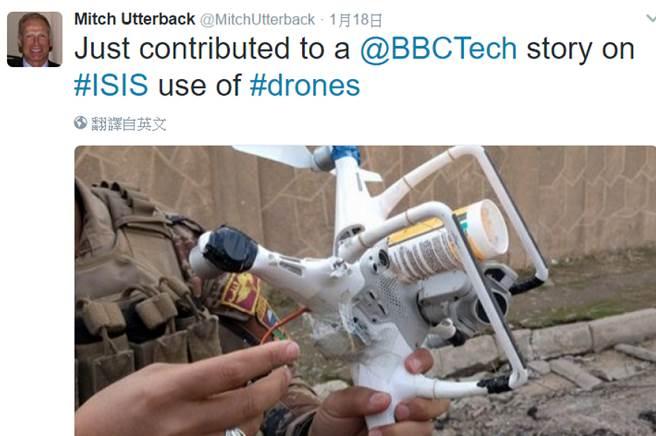Viewport: 656px width, 436px height.
Task: Open the Mitch Utterback display name
Action: [x=134, y=19]
